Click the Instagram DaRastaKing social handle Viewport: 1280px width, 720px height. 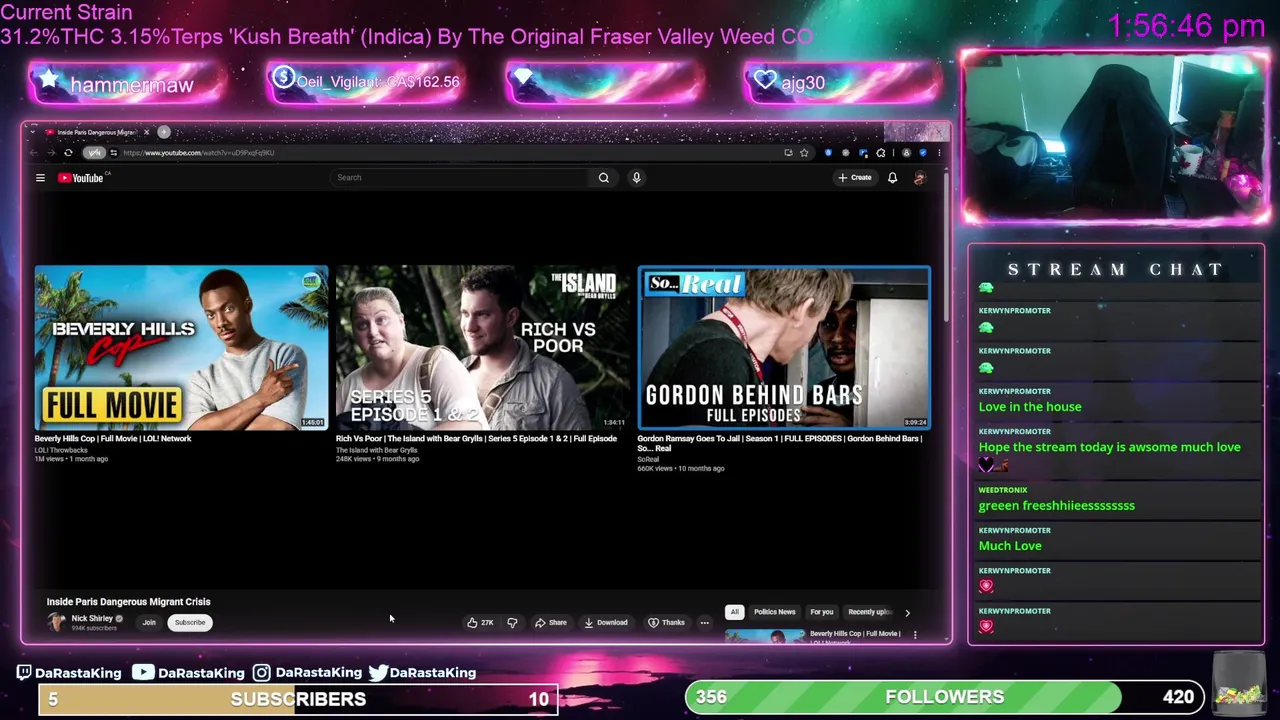[x=307, y=673]
